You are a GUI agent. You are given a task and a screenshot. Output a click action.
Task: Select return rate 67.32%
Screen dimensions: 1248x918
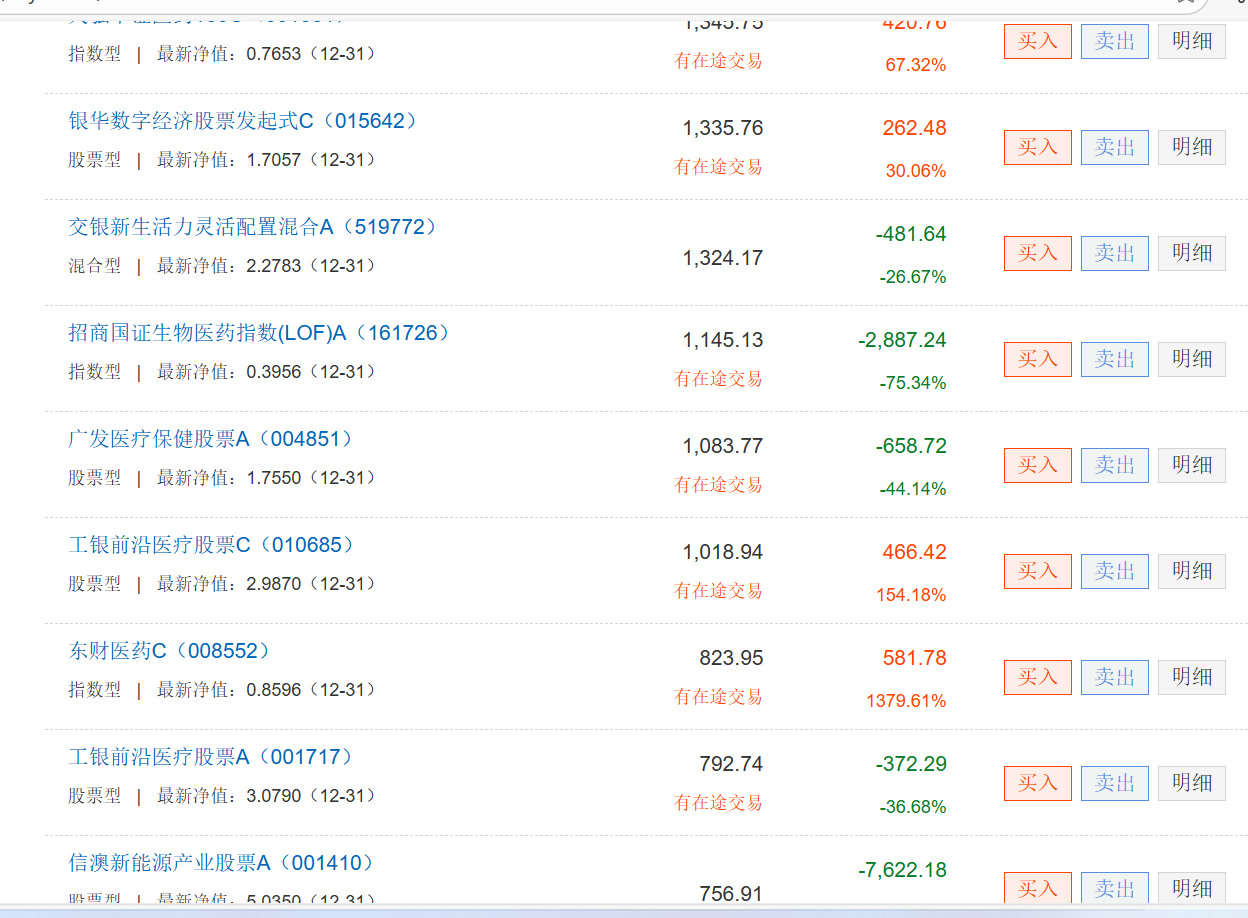[916, 65]
